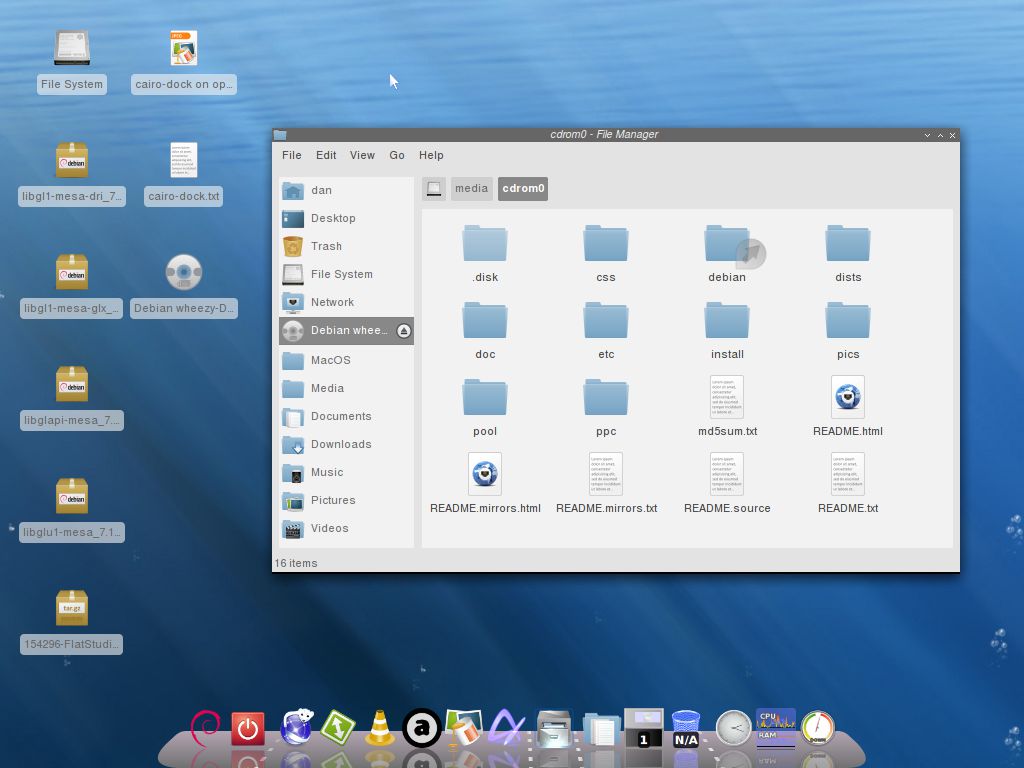Image resolution: width=1024 pixels, height=768 pixels.
Task: Click the purple swoosh dock icon
Action: pyautogui.click(x=506, y=728)
